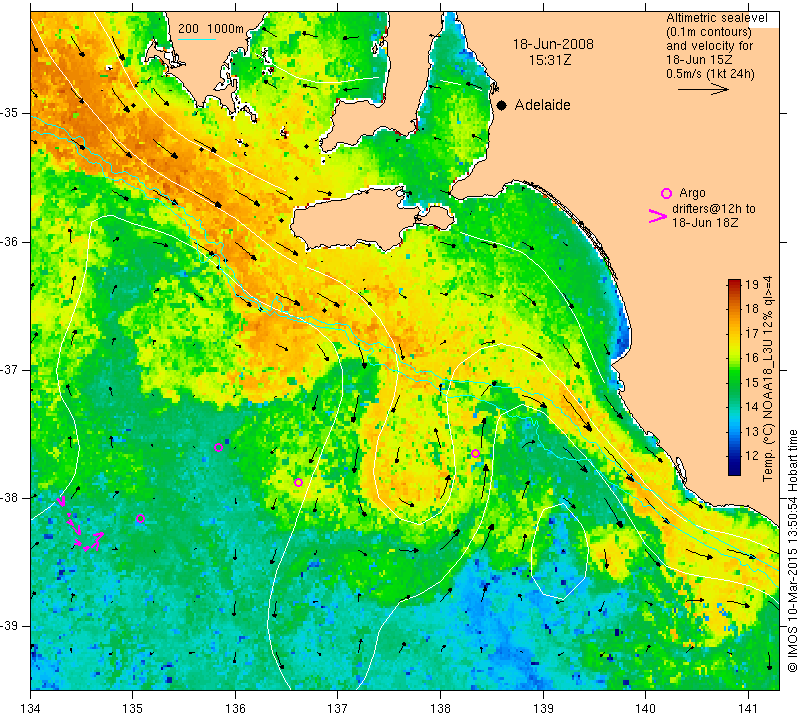The height and width of the screenshot is (720, 800).
Task: Click the colorbar tick label 12
Action: (752, 455)
